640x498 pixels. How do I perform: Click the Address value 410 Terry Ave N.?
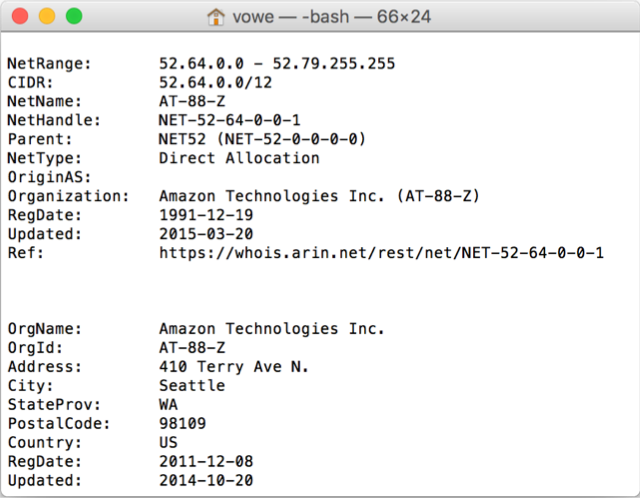tap(234, 367)
